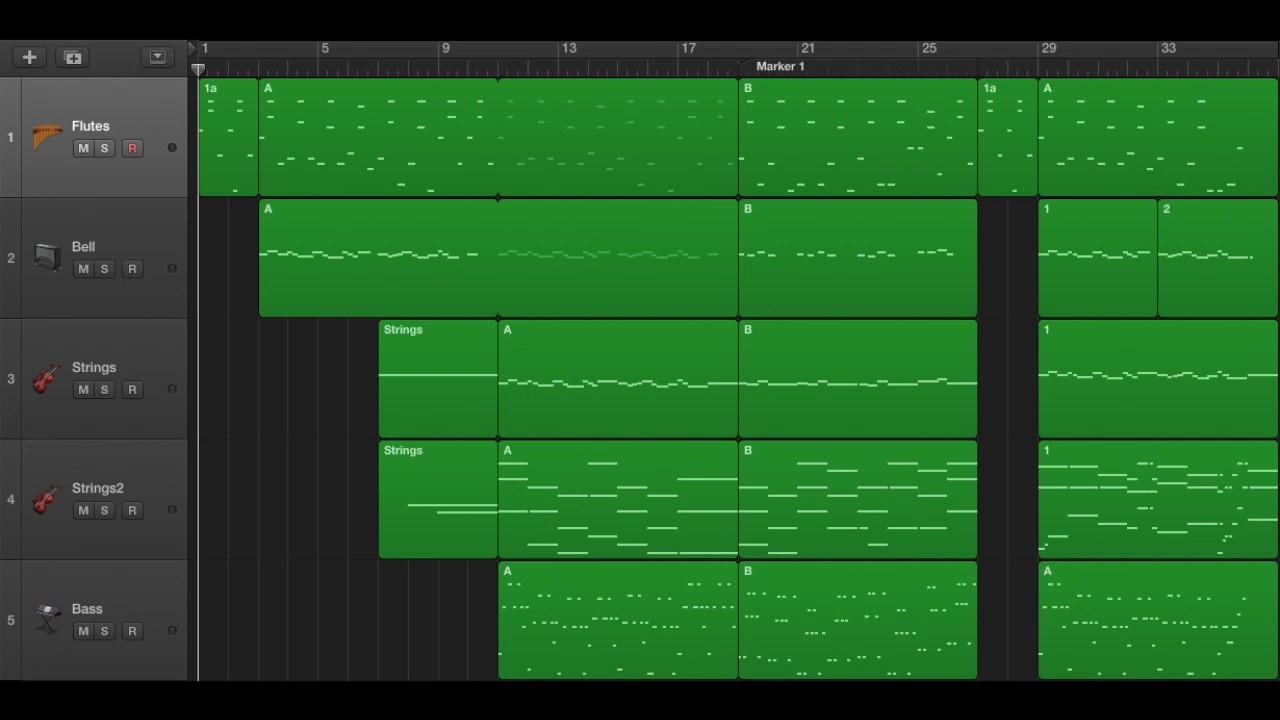The image size is (1280, 720).
Task: Open the track header options dropdown
Action: coord(157,57)
